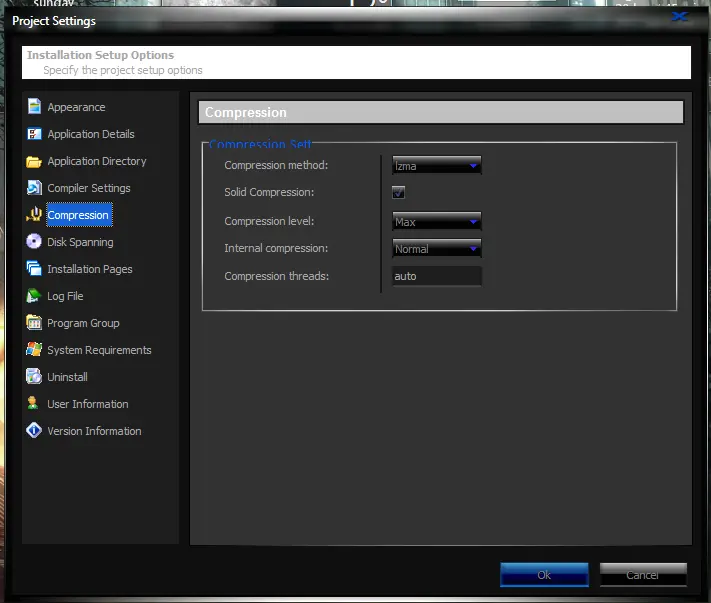This screenshot has width=711, height=603.
Task: Toggle the Solid Compression checkbox
Action: click(398, 192)
